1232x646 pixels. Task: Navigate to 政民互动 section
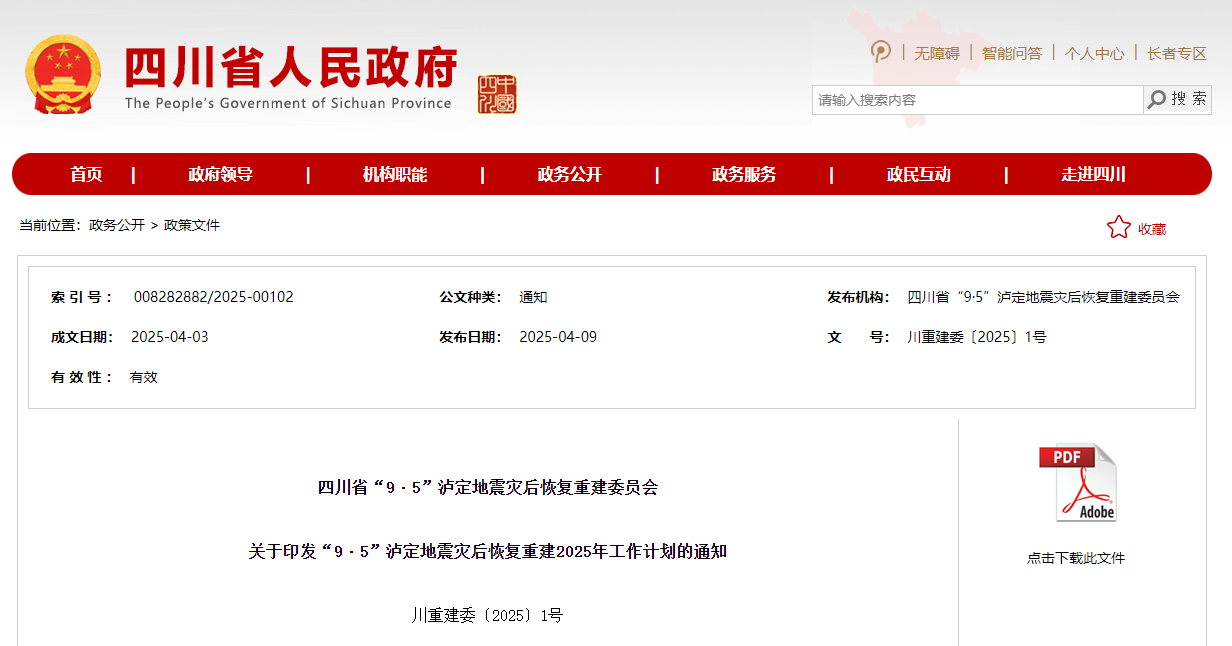tap(918, 175)
